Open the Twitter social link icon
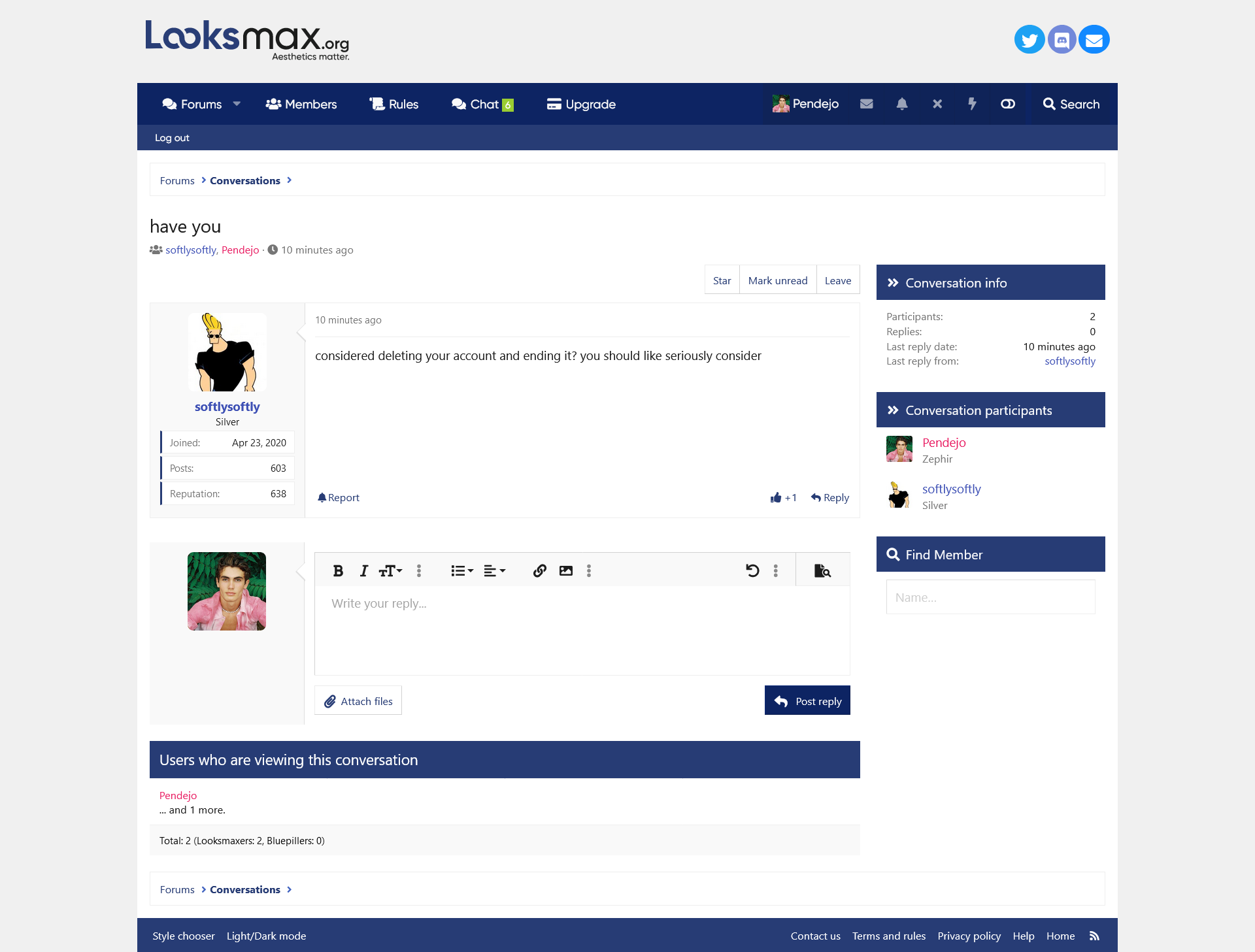 (x=1029, y=40)
